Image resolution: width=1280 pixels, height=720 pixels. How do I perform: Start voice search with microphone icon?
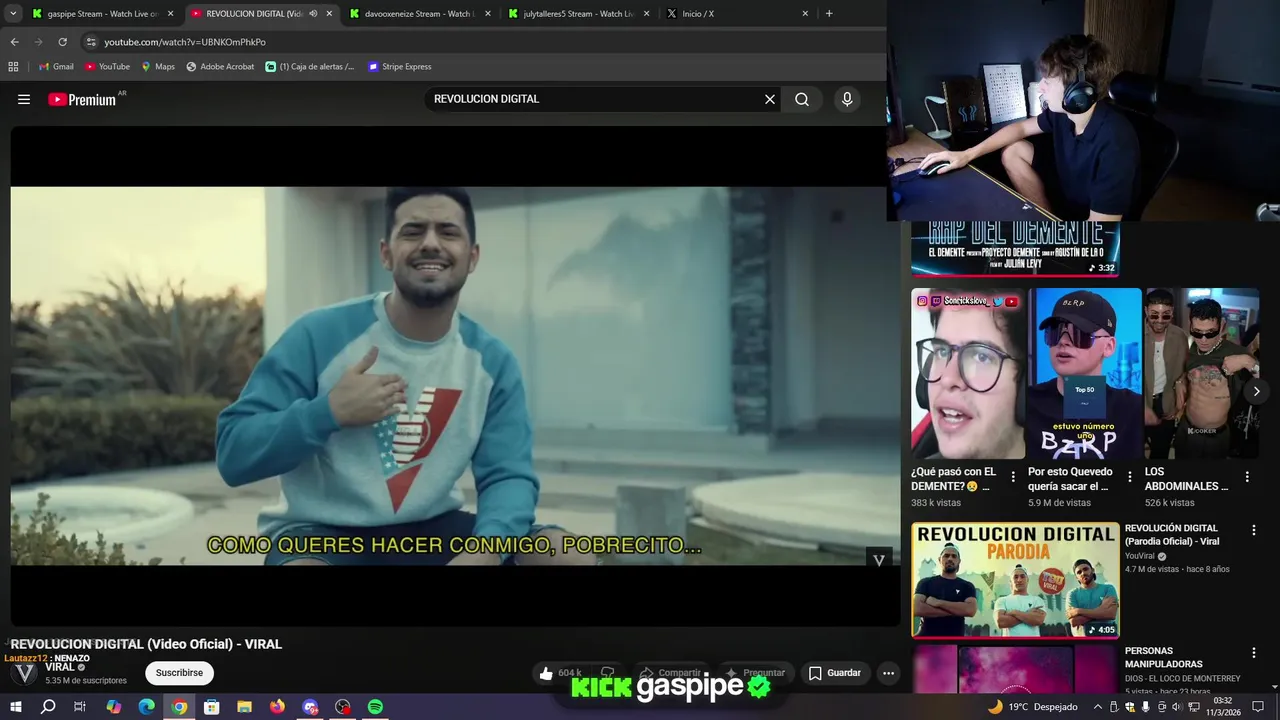847,99
